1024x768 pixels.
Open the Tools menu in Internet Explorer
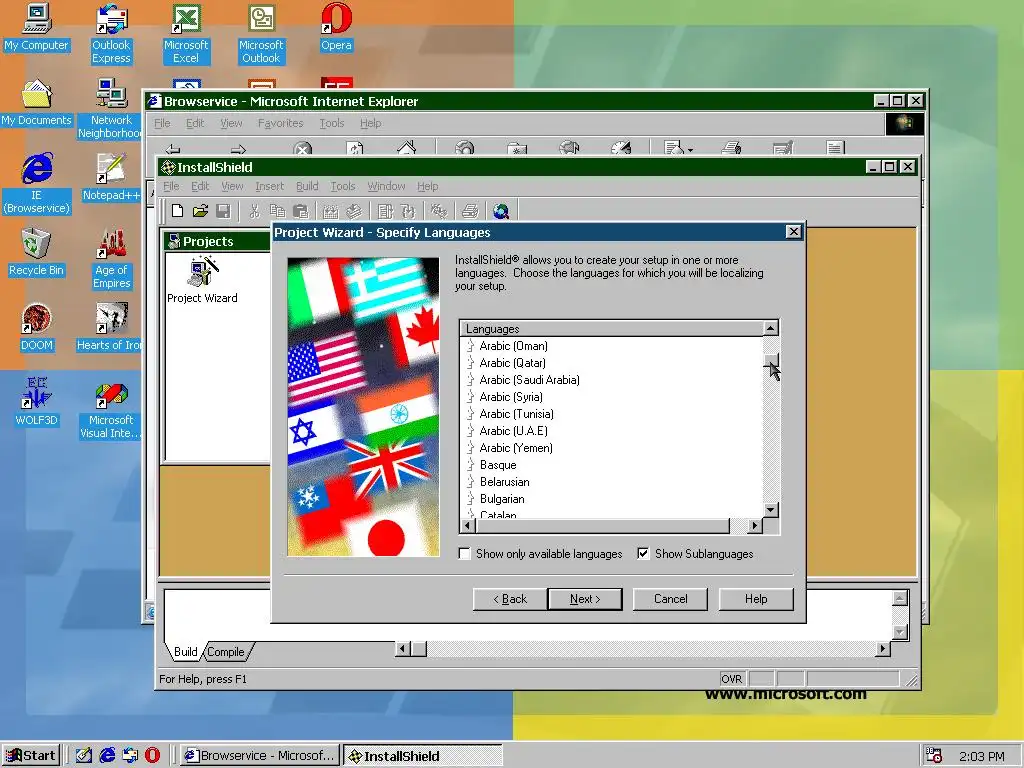tap(331, 123)
